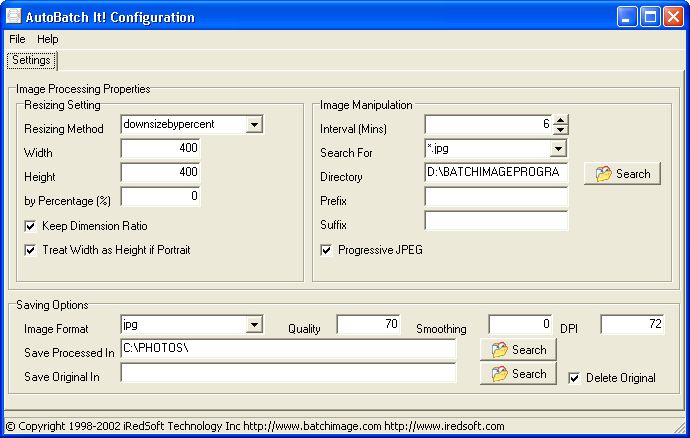Toggle Progressive JPEG checkbox
Viewport: 690px width, 438px height.
[x=326, y=250]
